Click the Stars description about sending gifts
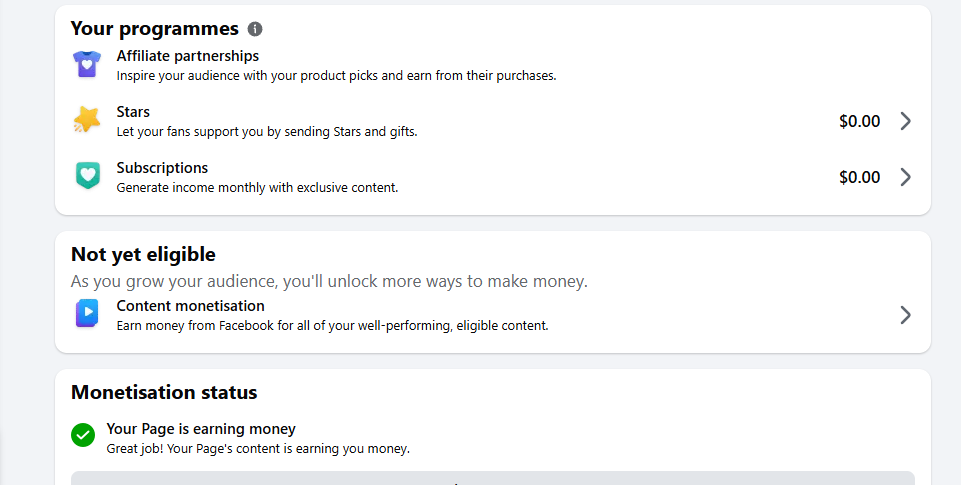The image size is (961, 485). [x=267, y=132]
